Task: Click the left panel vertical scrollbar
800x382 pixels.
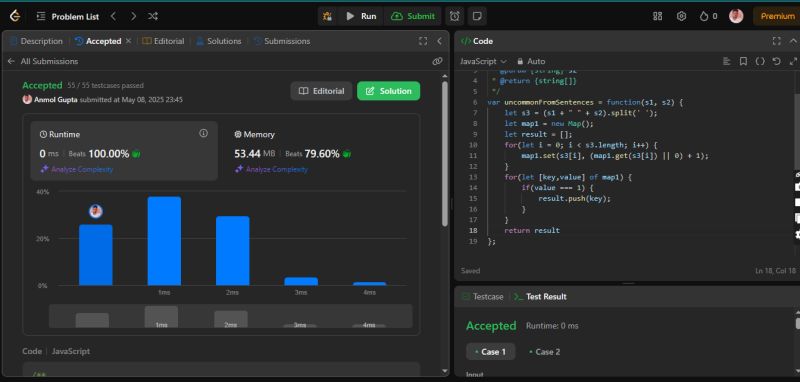Action: (x=444, y=153)
